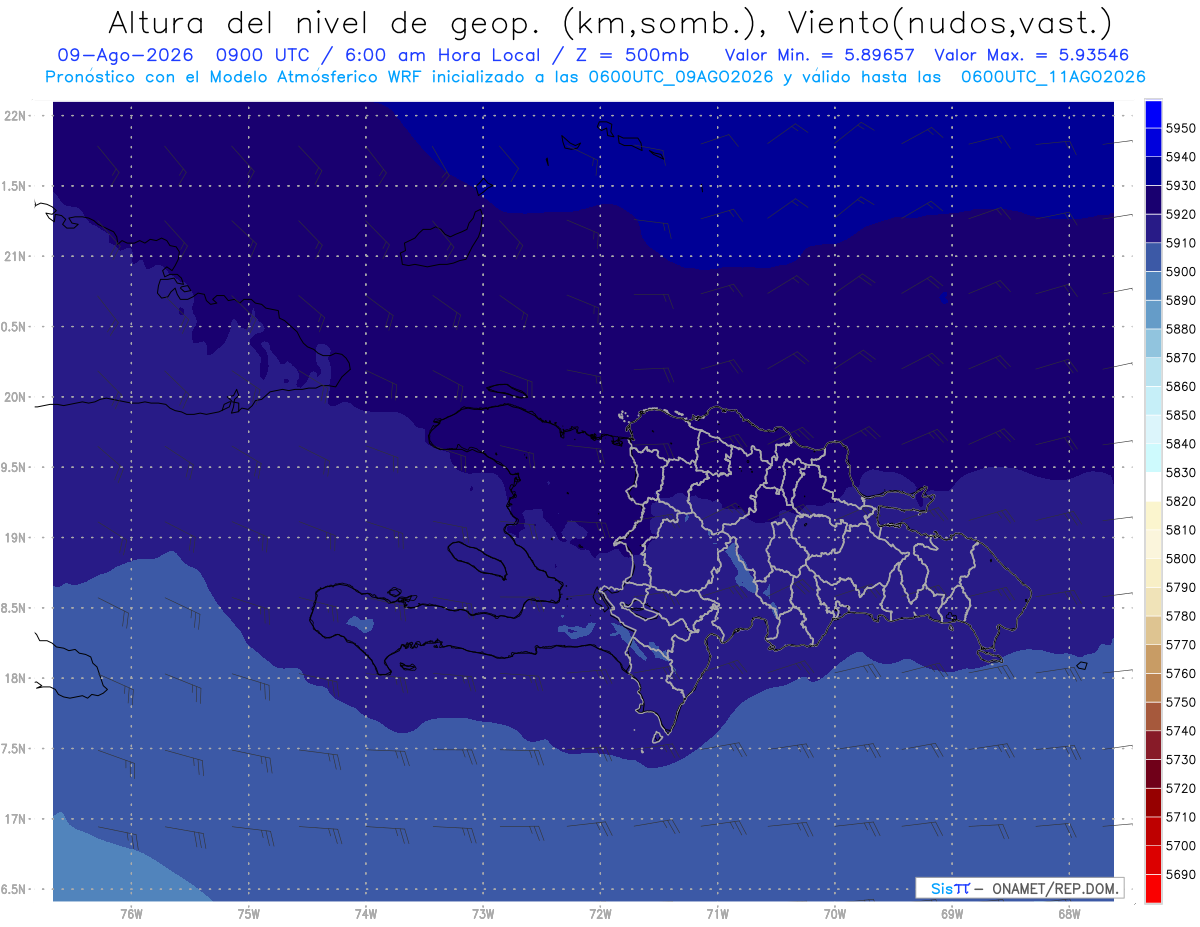The image size is (1200, 927).
Task: Click the '70W' longitude axis label
Action: pos(835,913)
